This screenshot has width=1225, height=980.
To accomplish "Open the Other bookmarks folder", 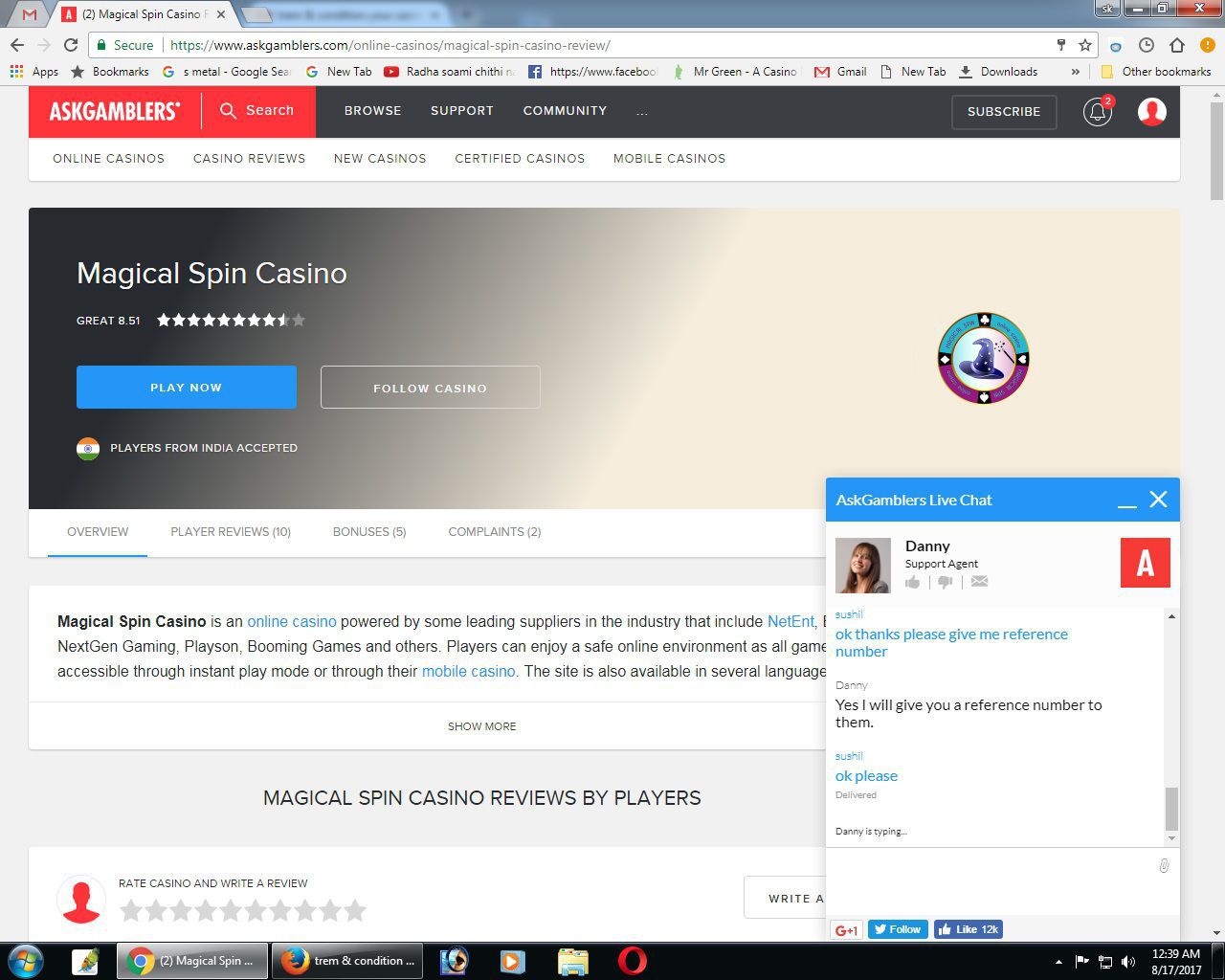I will [x=1156, y=71].
